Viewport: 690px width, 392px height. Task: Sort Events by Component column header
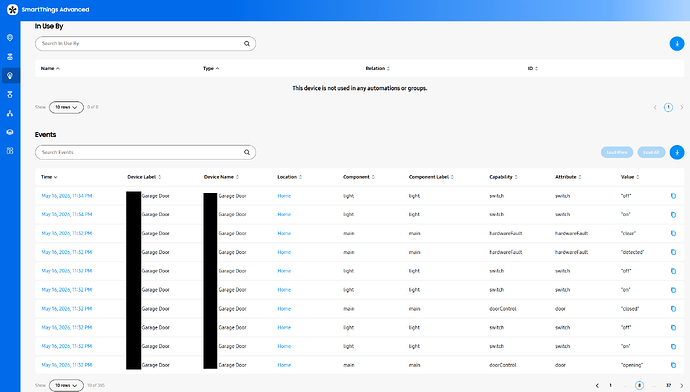pos(359,177)
